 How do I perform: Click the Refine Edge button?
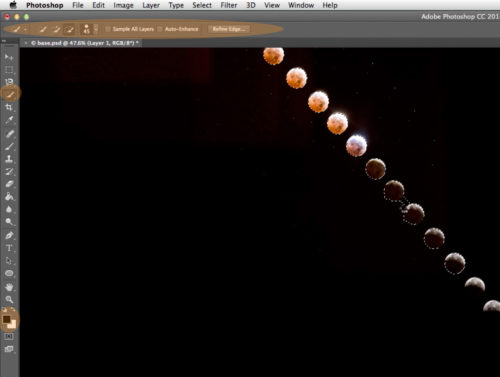[229, 29]
